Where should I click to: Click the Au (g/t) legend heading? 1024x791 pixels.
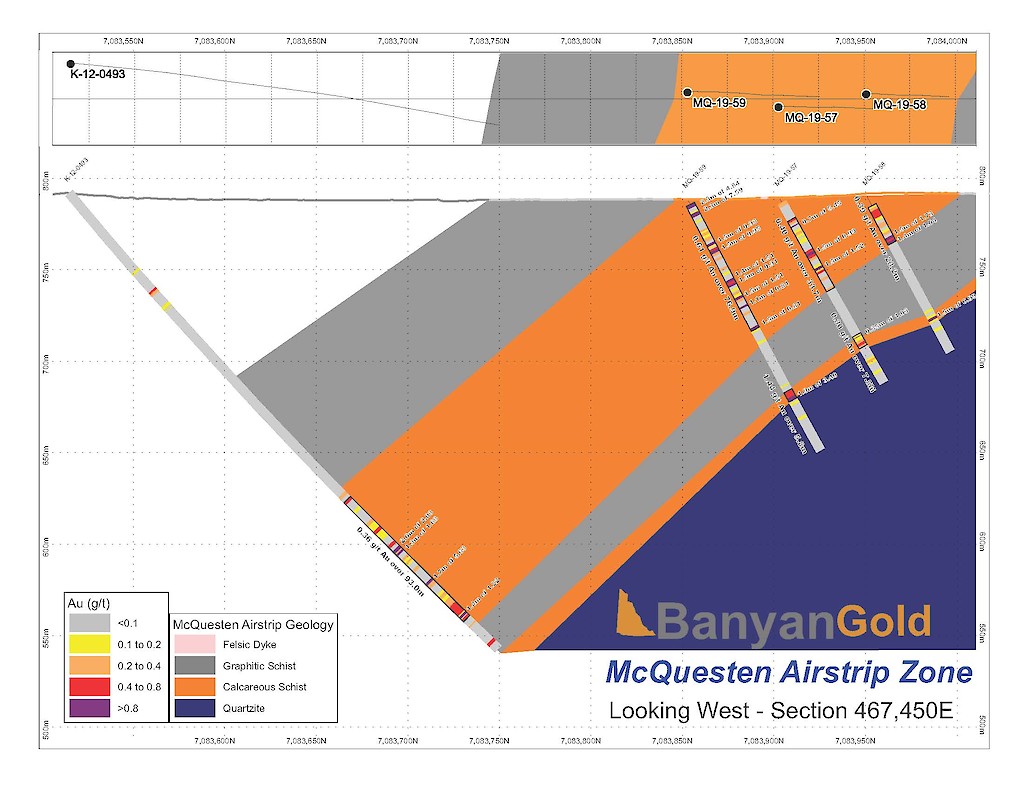88,602
